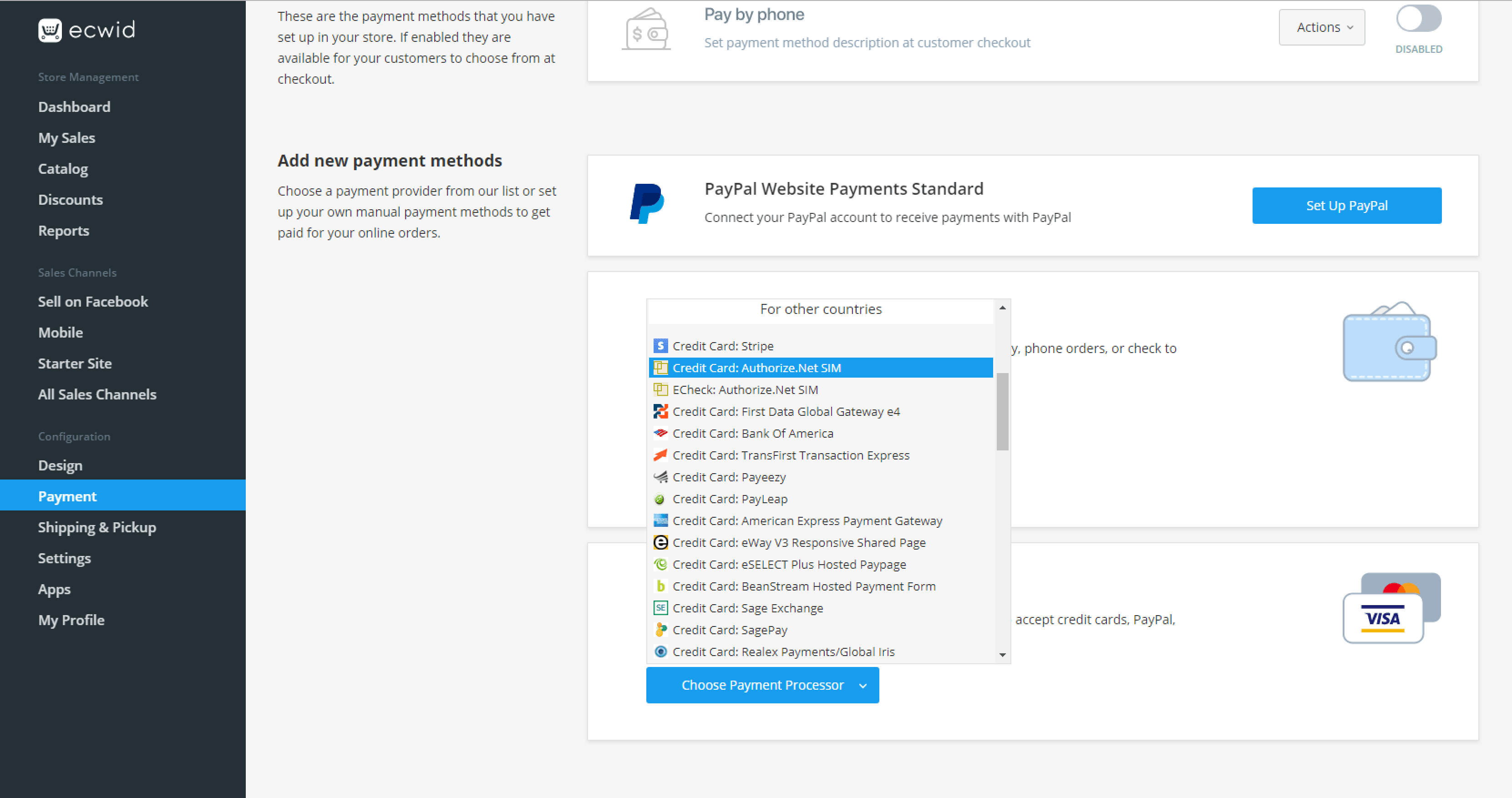Click the PayPal logo icon
Viewport: 1512px width, 798px height.
click(647, 204)
